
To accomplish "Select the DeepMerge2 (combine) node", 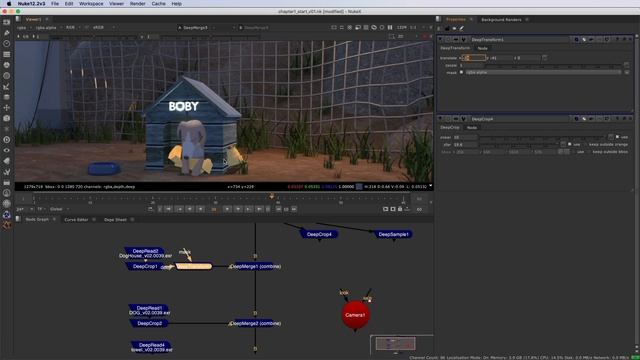I will click(256, 323).
